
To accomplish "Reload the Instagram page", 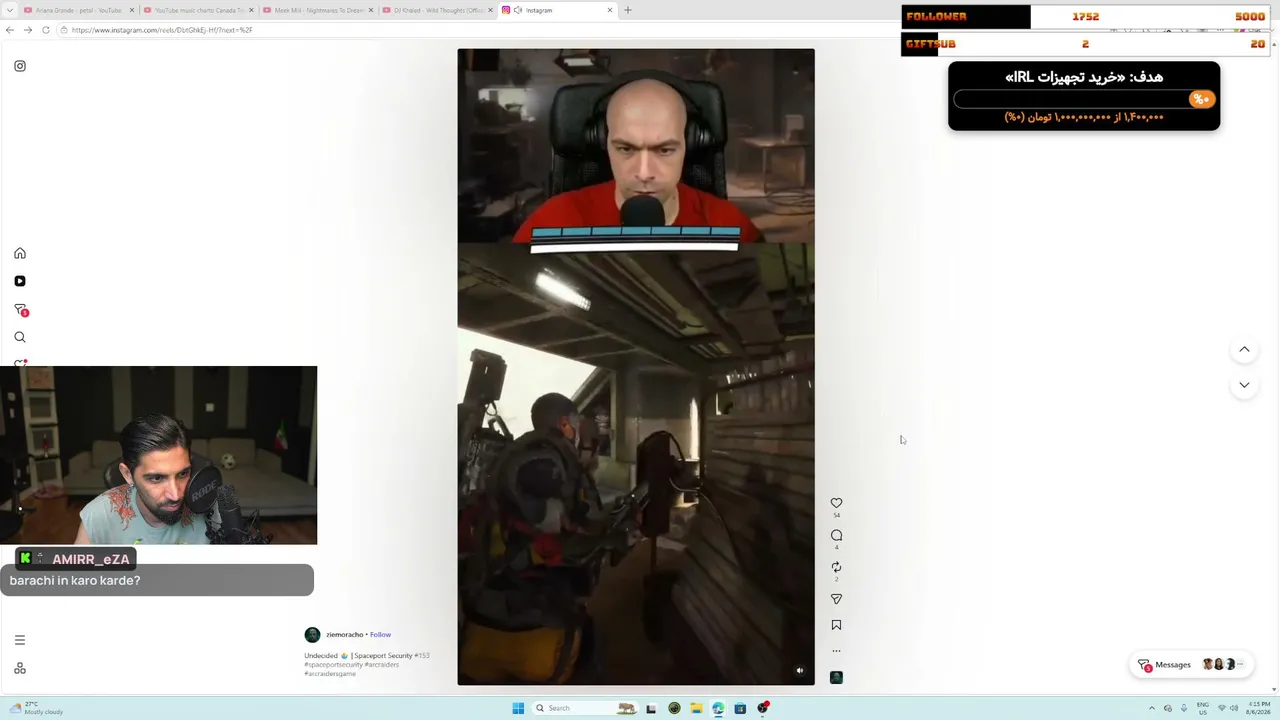I will pyautogui.click(x=46, y=30).
